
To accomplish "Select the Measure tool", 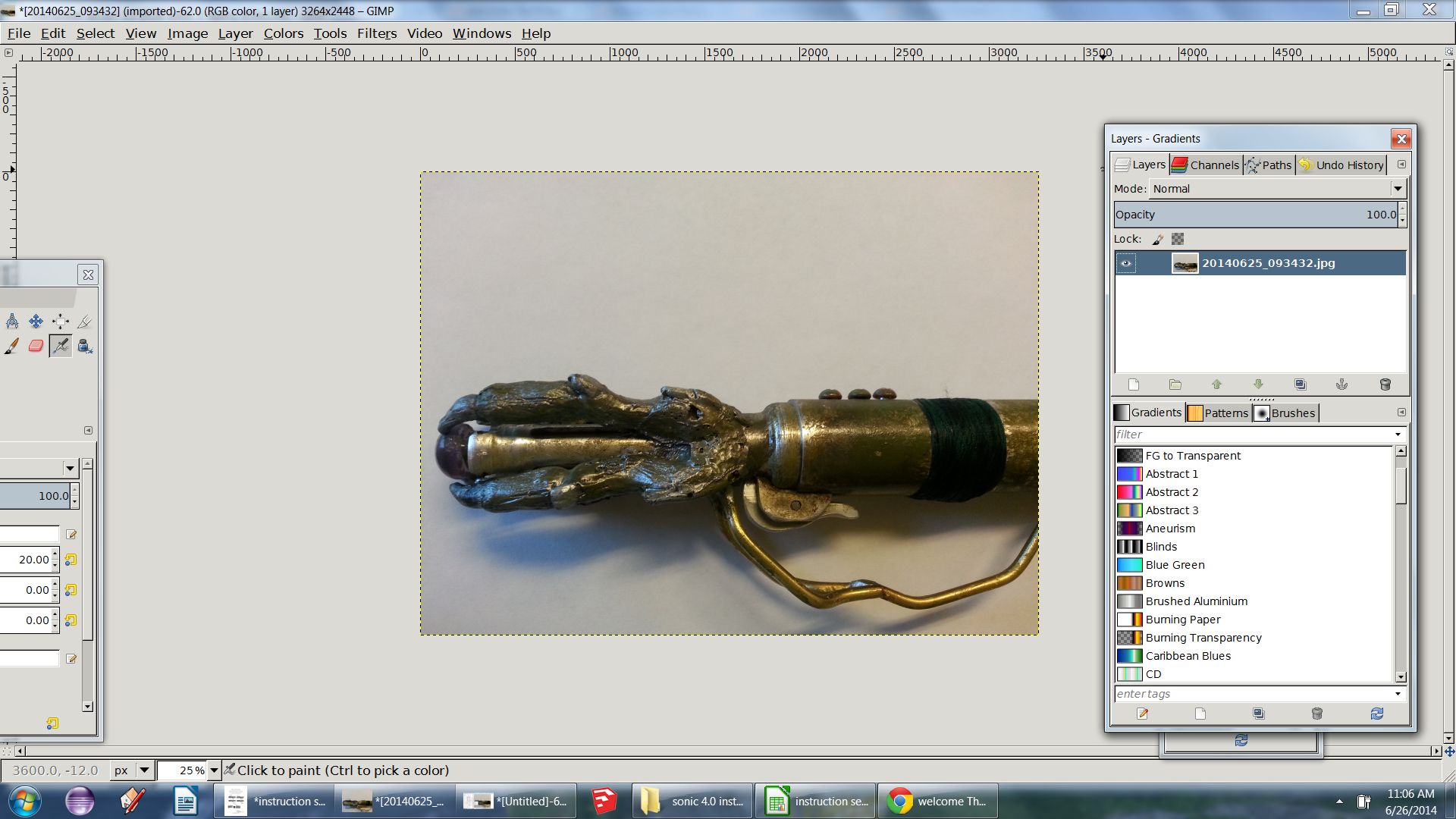I will click(x=11, y=321).
